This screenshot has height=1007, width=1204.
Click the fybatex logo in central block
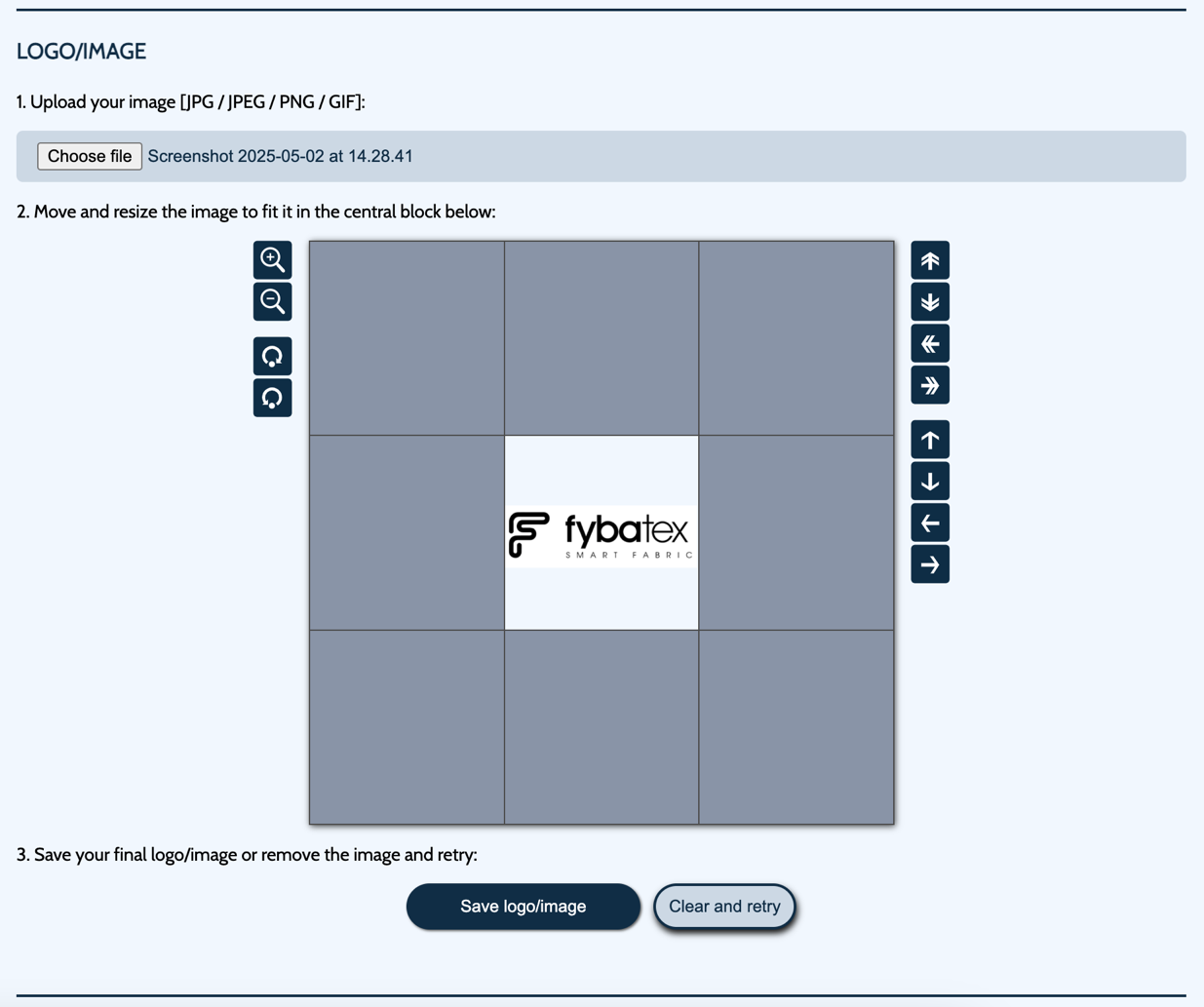pos(601,535)
